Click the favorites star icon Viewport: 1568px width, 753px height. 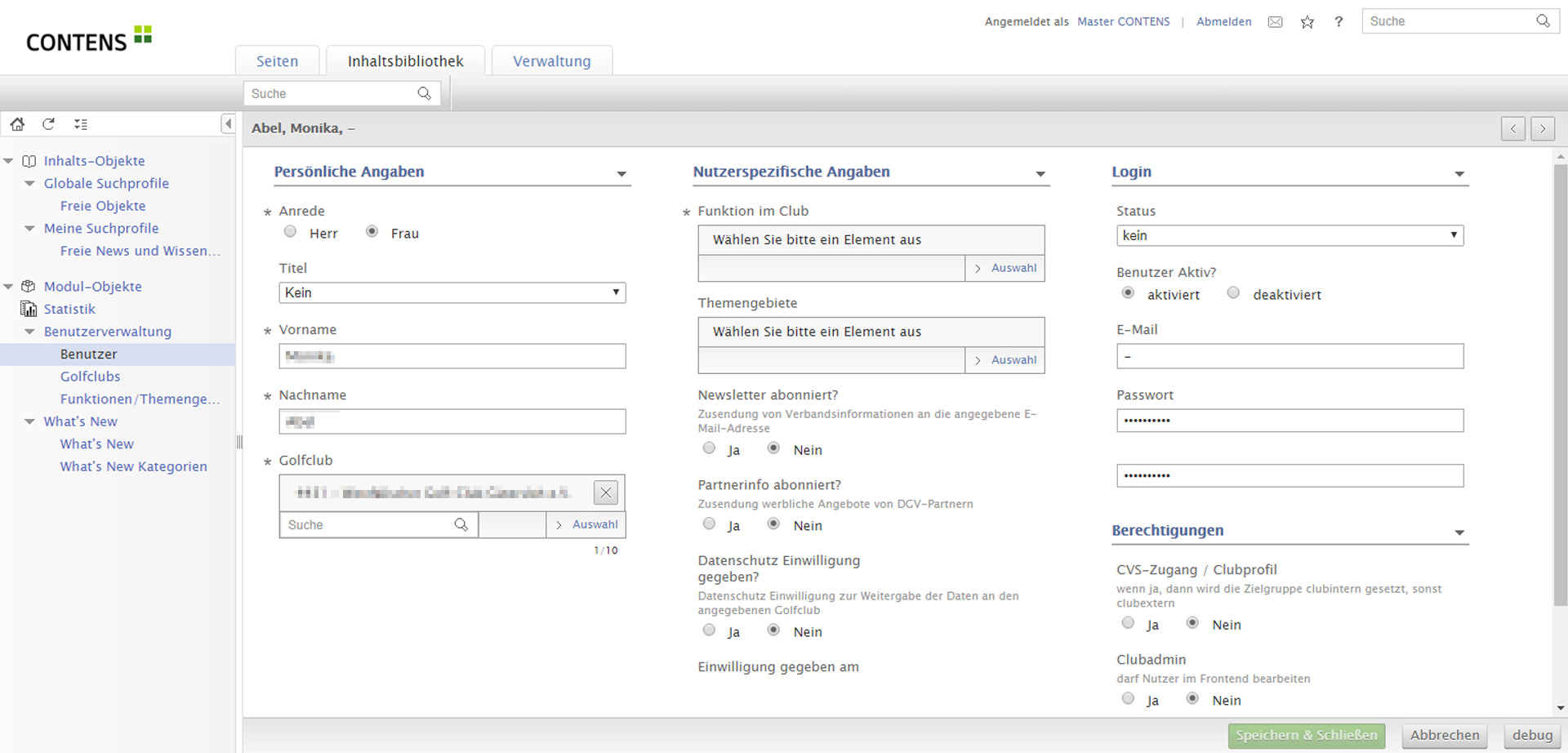[1307, 22]
